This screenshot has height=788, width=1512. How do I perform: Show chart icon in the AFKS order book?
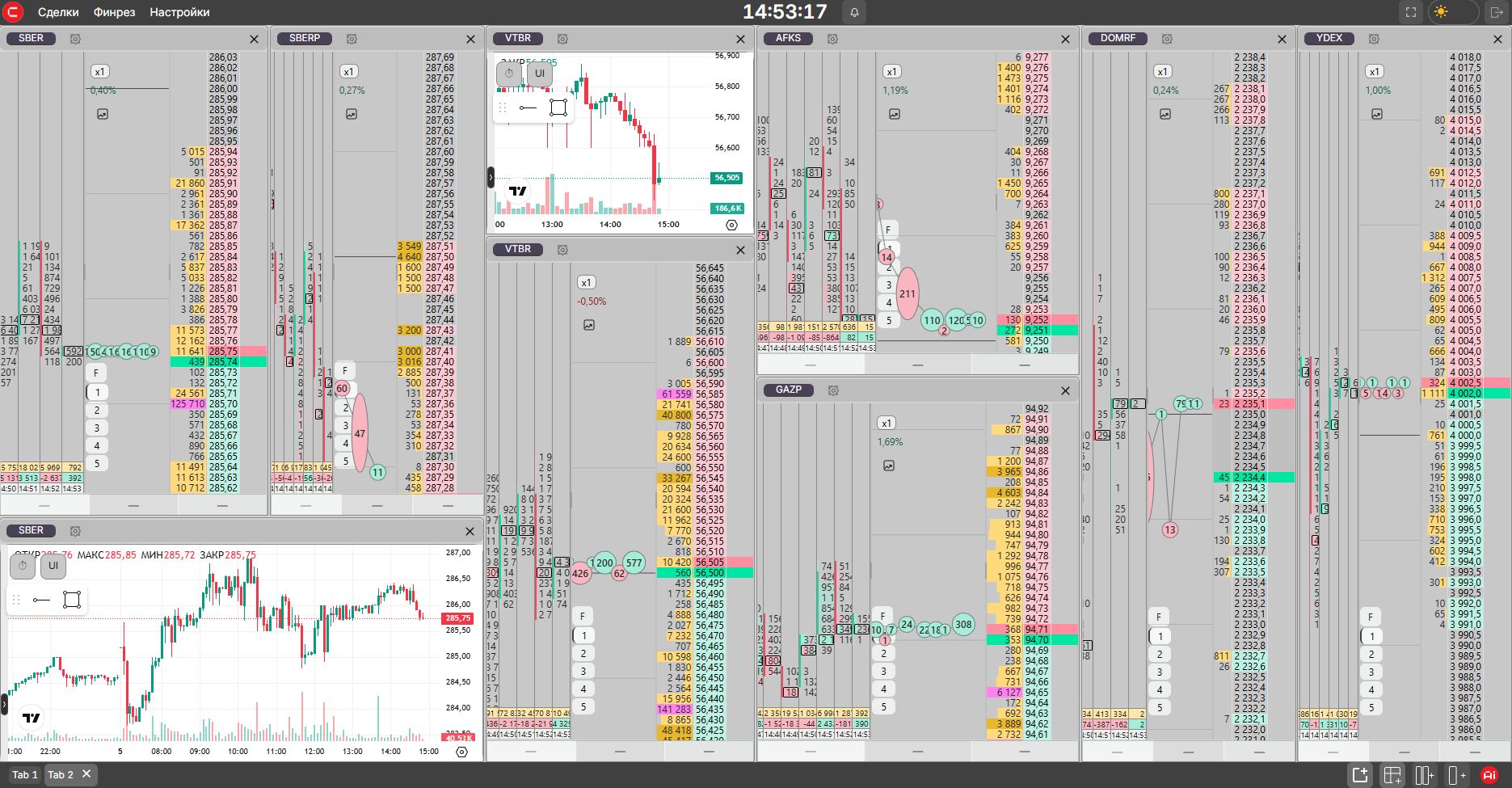pyautogui.click(x=895, y=115)
